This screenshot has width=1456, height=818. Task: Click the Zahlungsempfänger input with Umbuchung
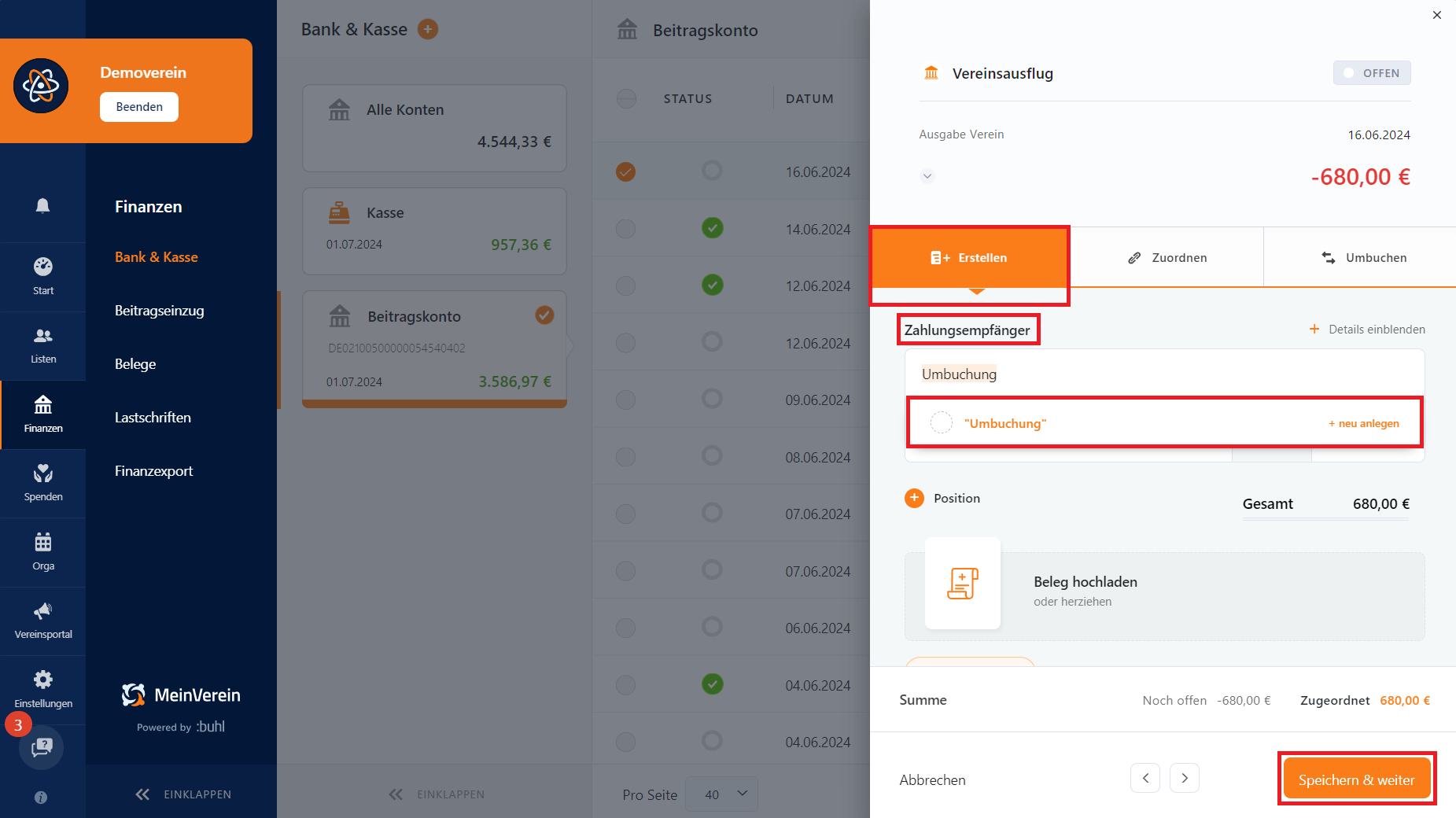(1165, 374)
